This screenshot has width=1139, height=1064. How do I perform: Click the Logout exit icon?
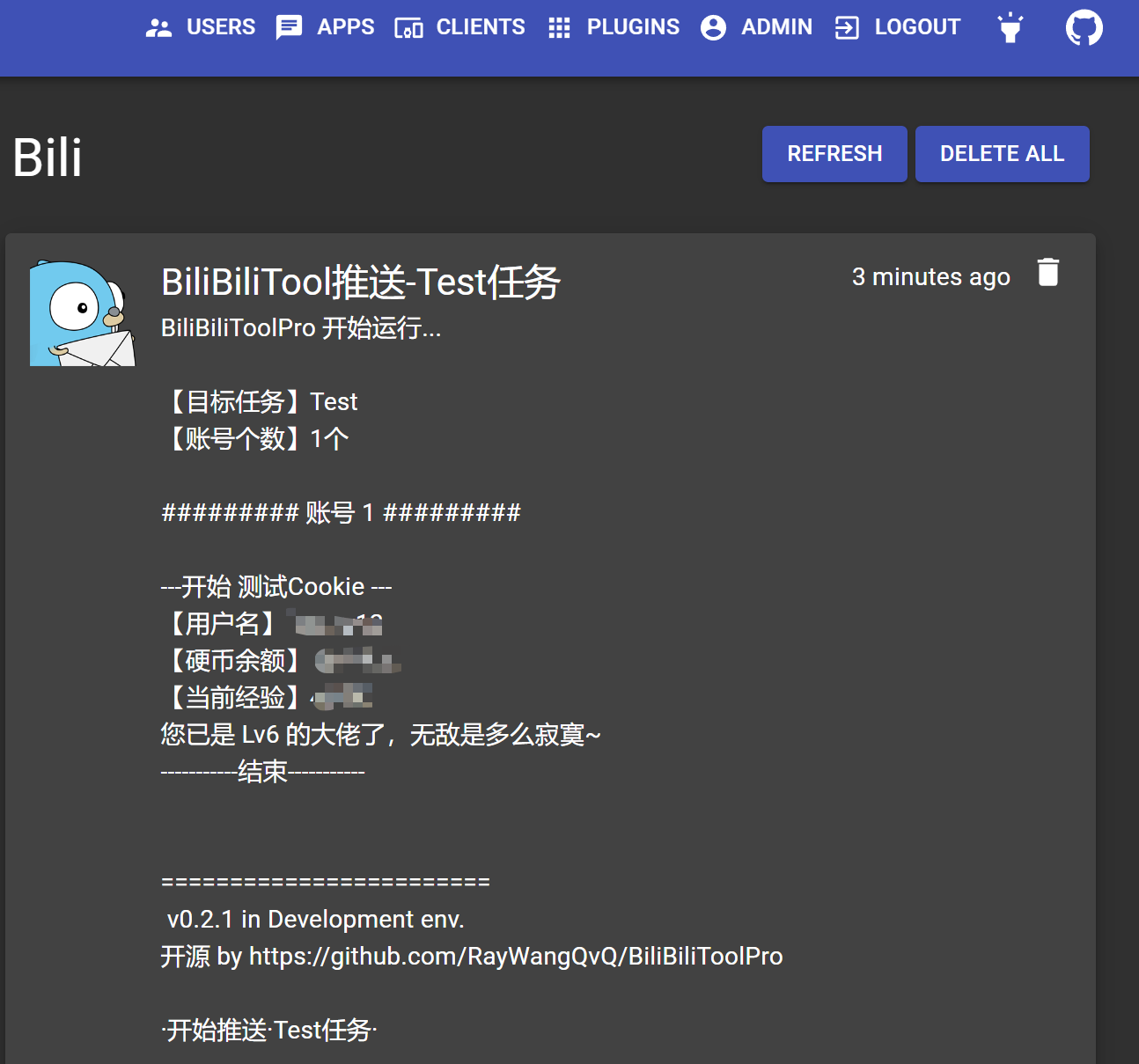click(847, 27)
